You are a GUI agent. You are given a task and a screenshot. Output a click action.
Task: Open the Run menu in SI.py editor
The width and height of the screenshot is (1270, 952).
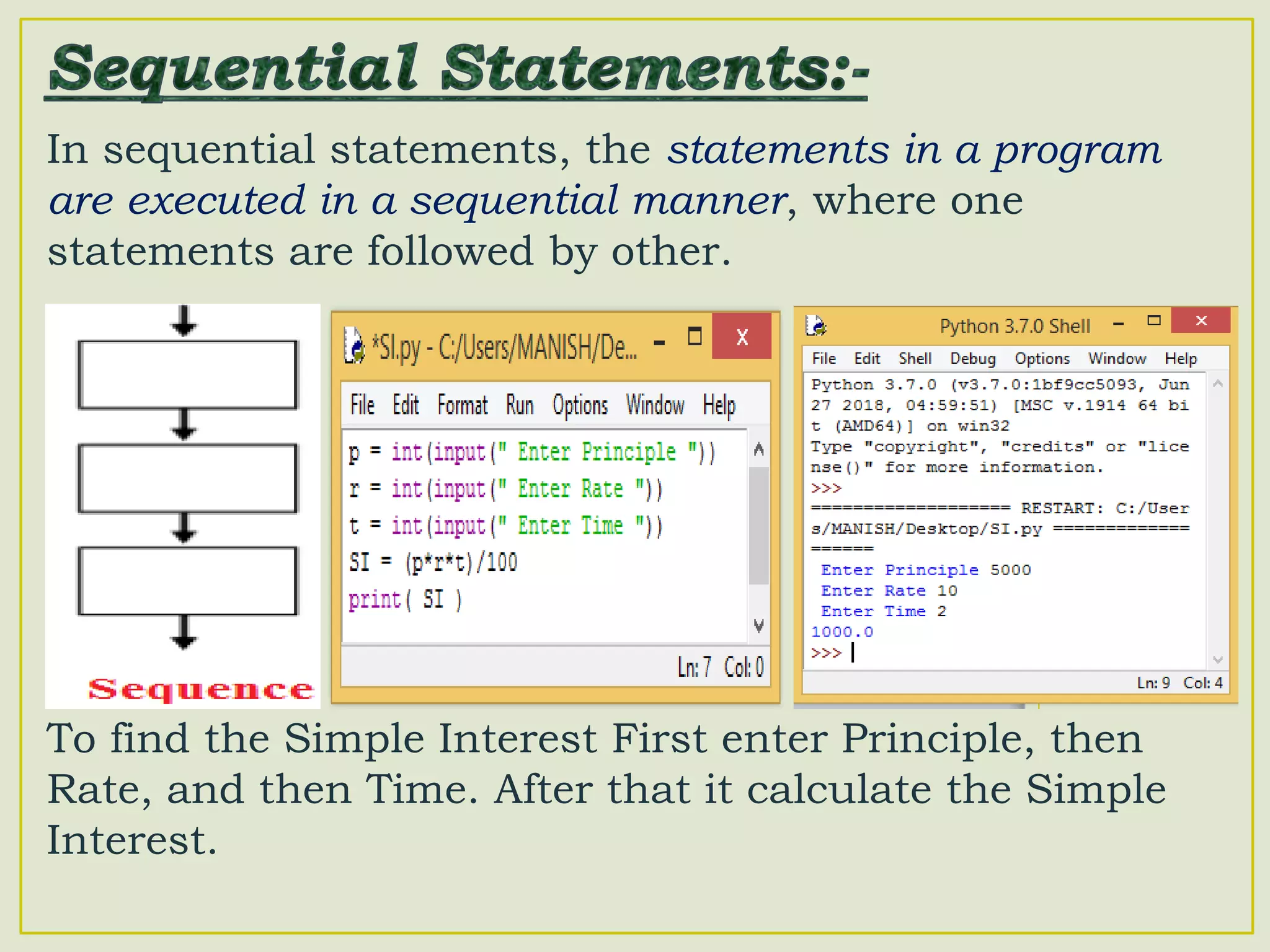click(x=519, y=405)
